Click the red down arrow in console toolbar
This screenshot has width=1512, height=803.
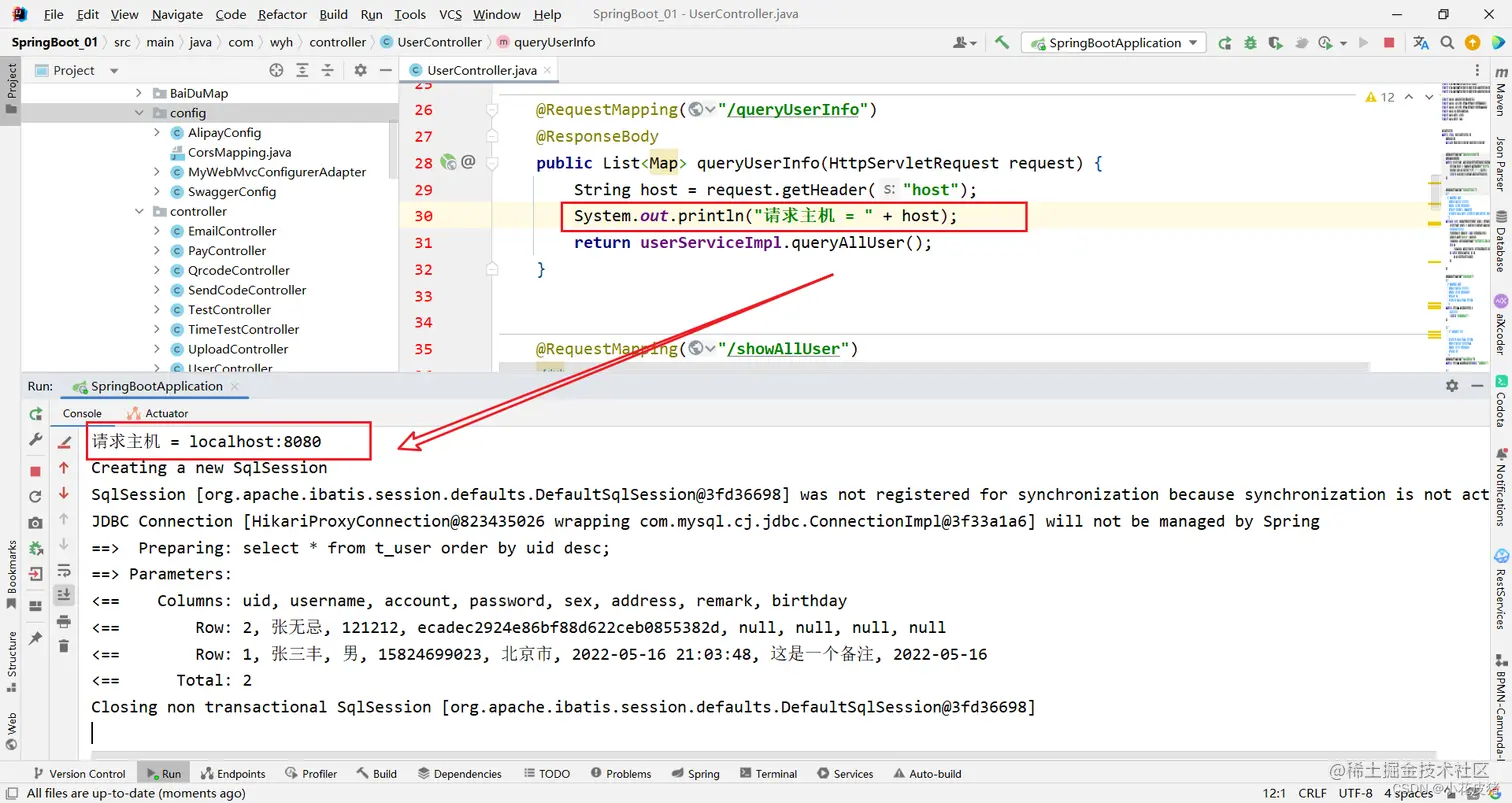[64, 493]
